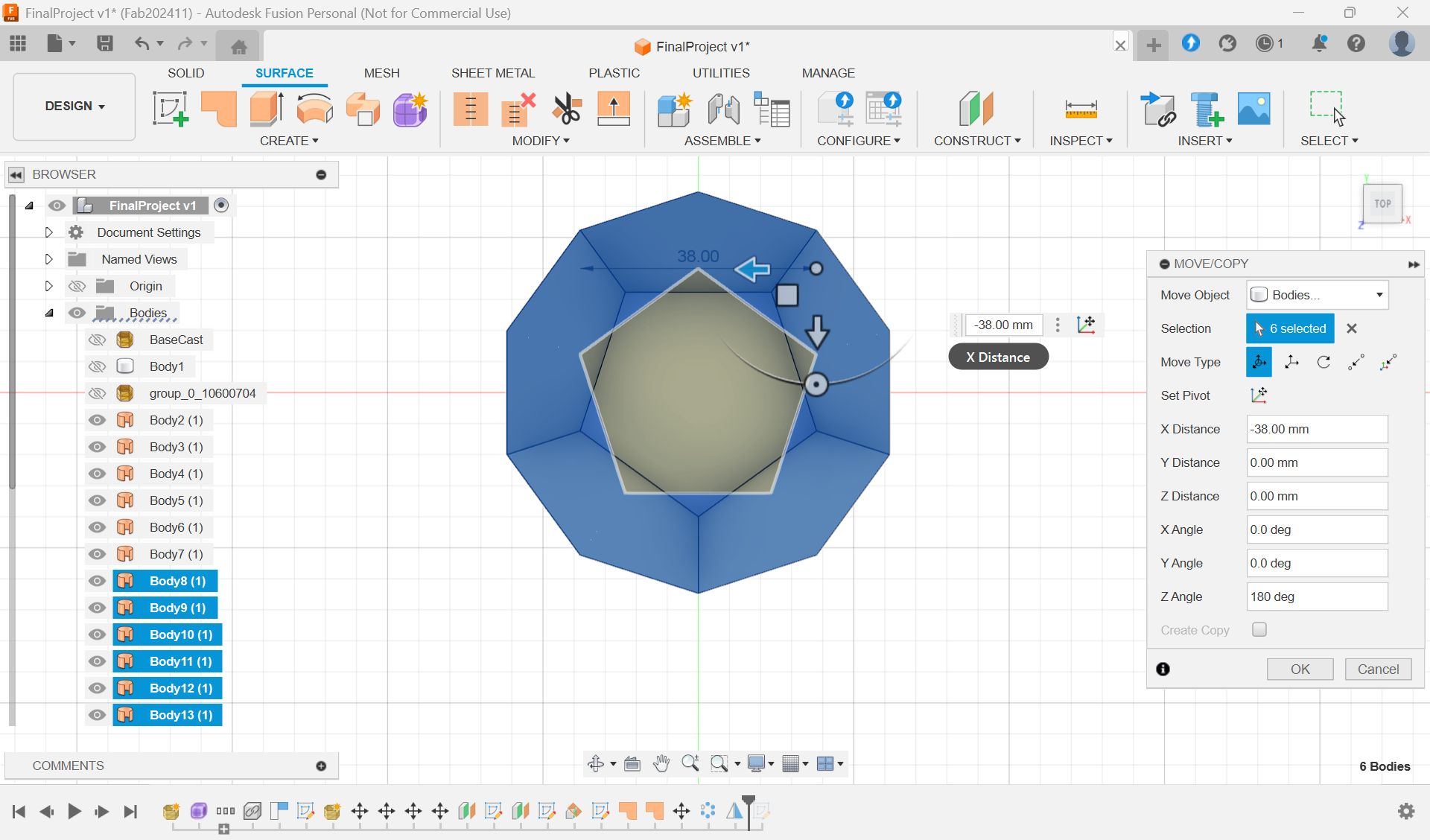Click the Unstitch tool icon
The image size is (1430, 840).
518,109
